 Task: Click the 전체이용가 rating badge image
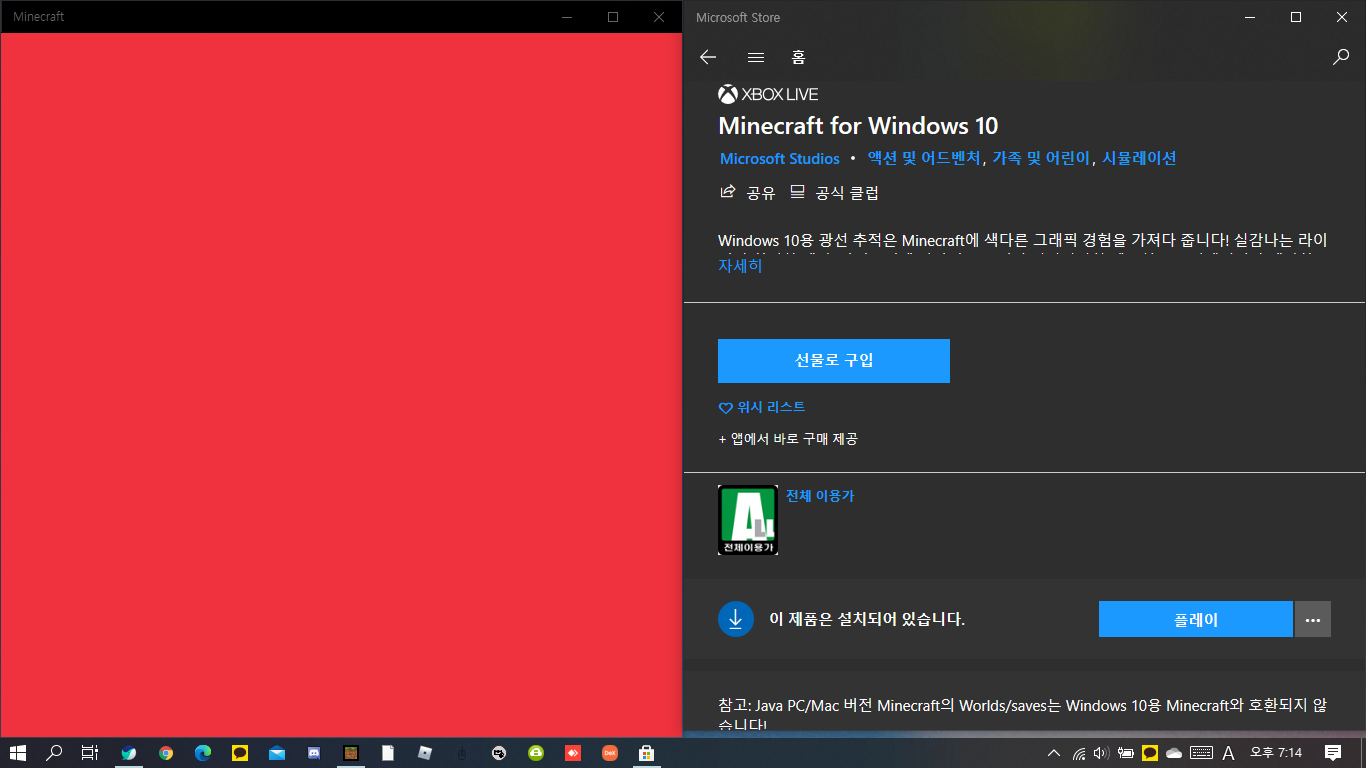[748, 520]
